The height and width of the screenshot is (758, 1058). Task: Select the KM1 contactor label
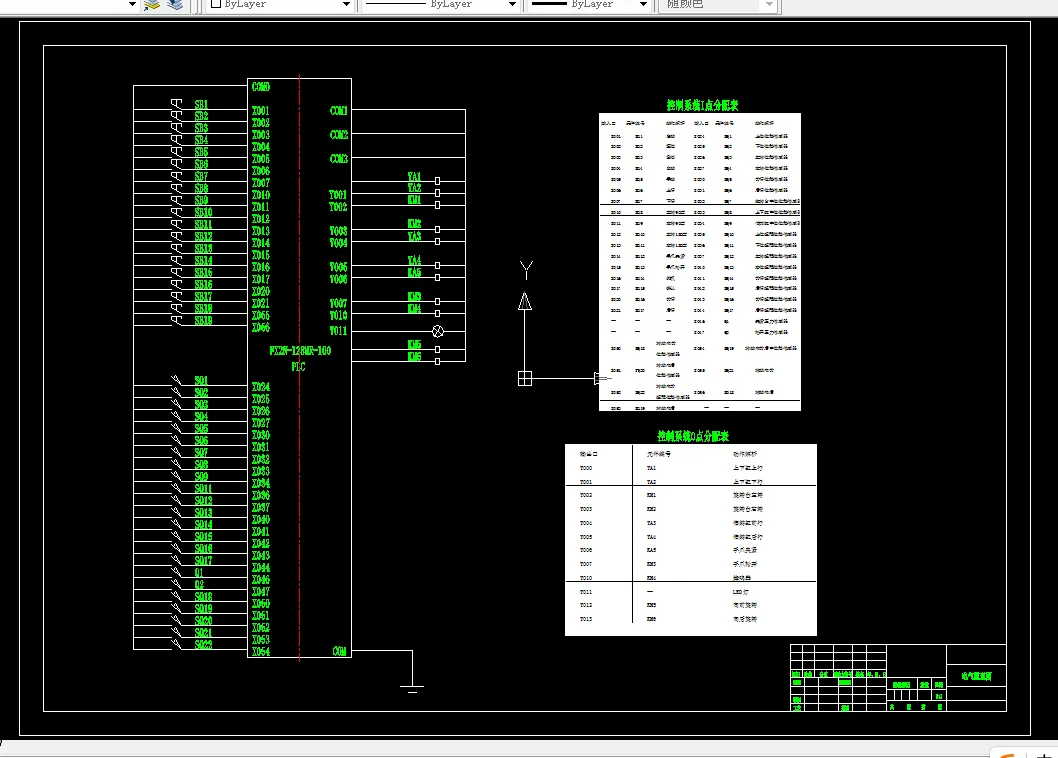tap(414, 200)
